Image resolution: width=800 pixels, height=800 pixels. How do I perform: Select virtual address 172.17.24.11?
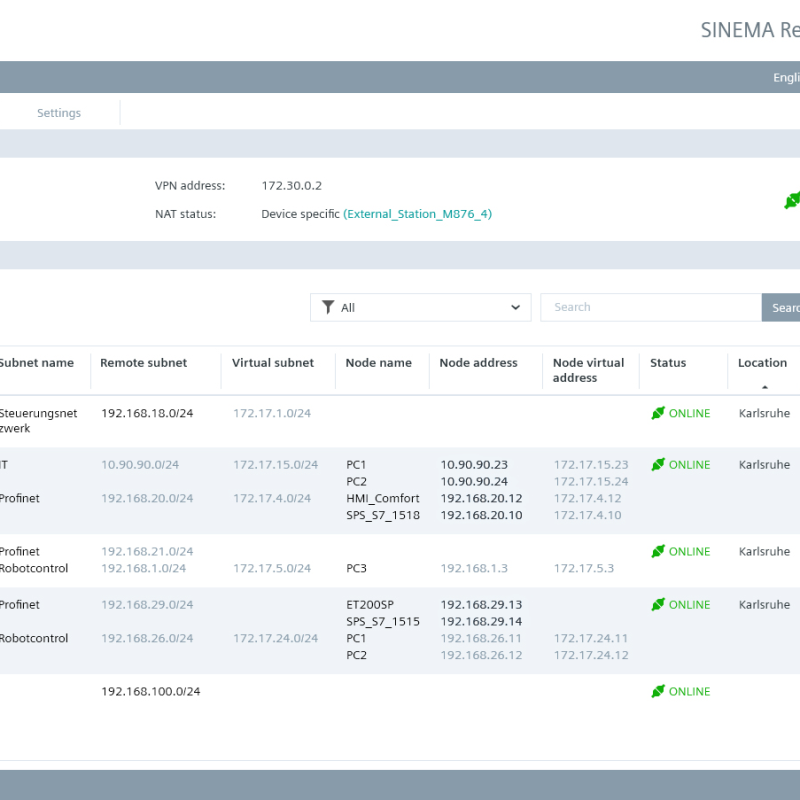591,638
